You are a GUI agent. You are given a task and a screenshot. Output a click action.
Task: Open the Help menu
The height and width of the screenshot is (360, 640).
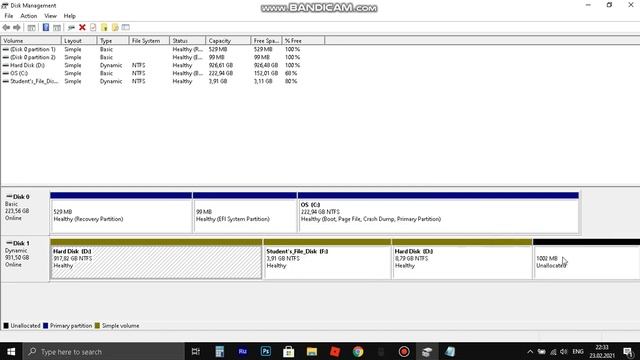(x=69, y=16)
